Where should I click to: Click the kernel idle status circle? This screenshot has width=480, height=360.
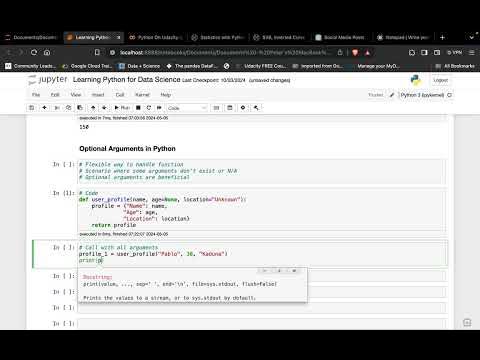[x=449, y=95]
